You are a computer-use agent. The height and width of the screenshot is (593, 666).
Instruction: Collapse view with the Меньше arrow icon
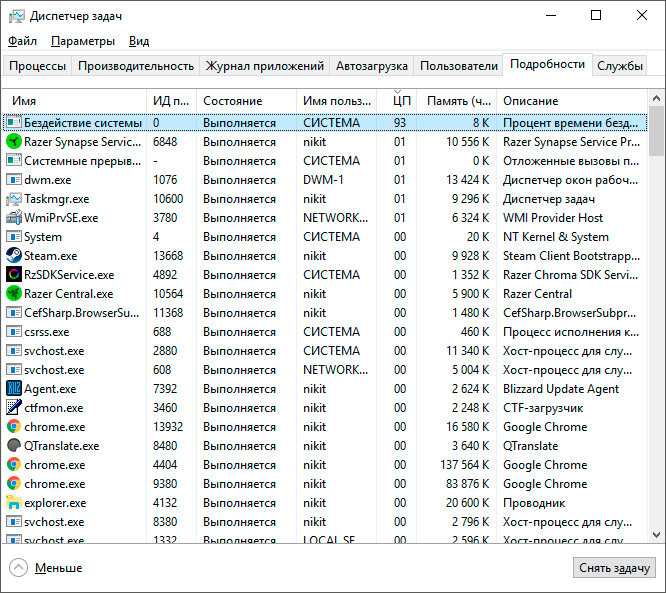[x=18, y=568]
